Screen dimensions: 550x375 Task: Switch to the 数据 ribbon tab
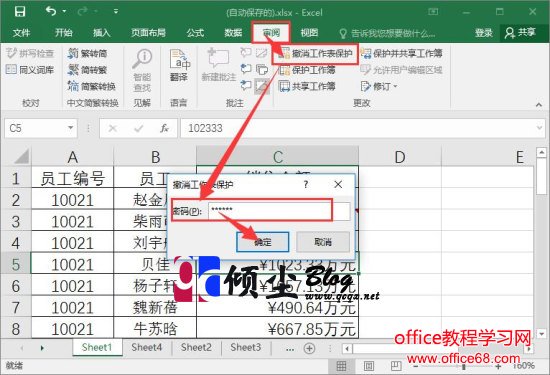[x=233, y=33]
